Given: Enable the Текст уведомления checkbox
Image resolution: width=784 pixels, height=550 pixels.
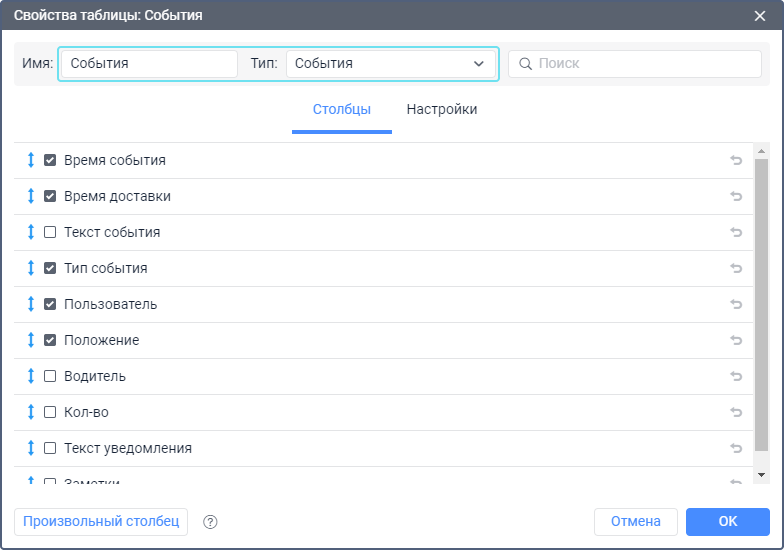Looking at the screenshot, I should [50, 448].
